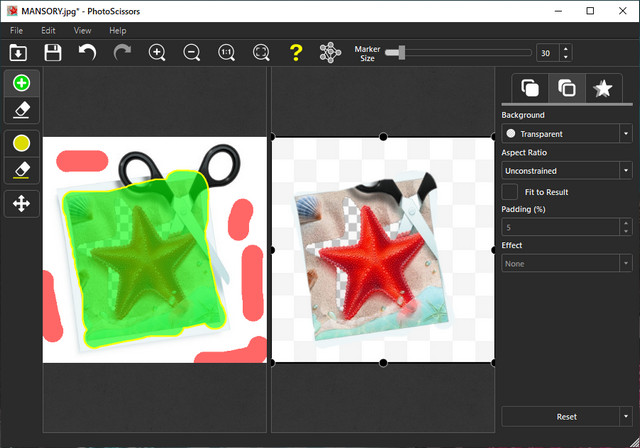
Task: Click the save floppy disk icon
Action: [x=52, y=52]
